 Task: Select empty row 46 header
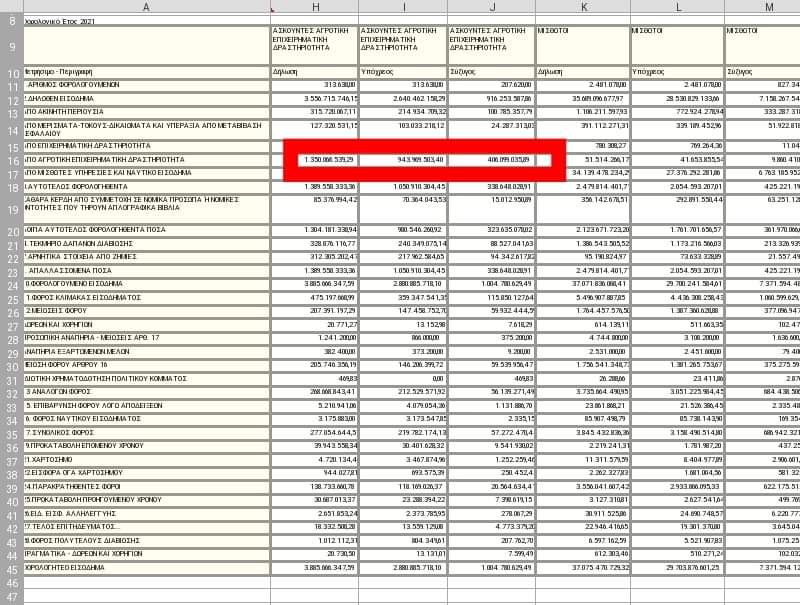[x=12, y=583]
